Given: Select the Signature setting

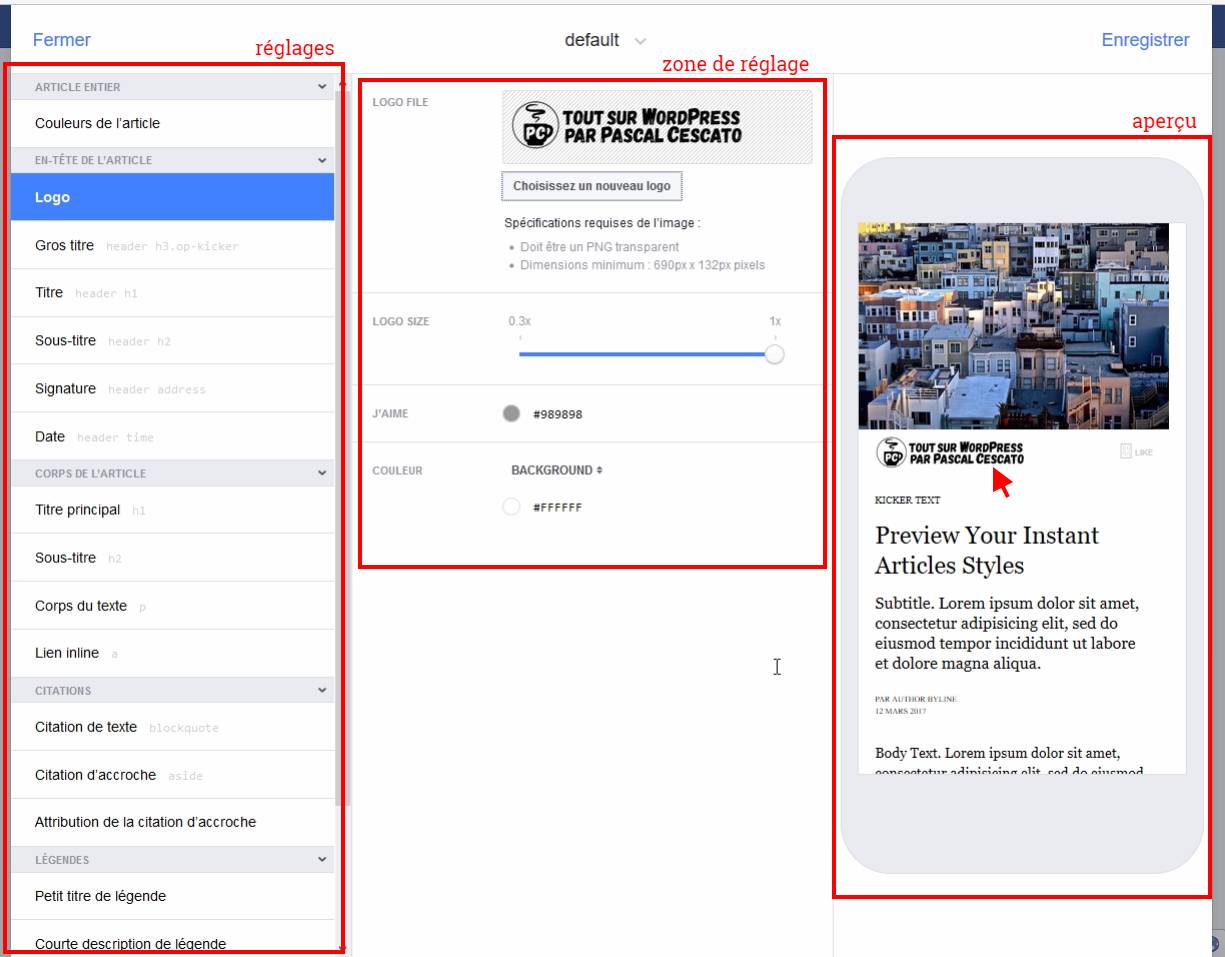Looking at the screenshot, I should [172, 389].
